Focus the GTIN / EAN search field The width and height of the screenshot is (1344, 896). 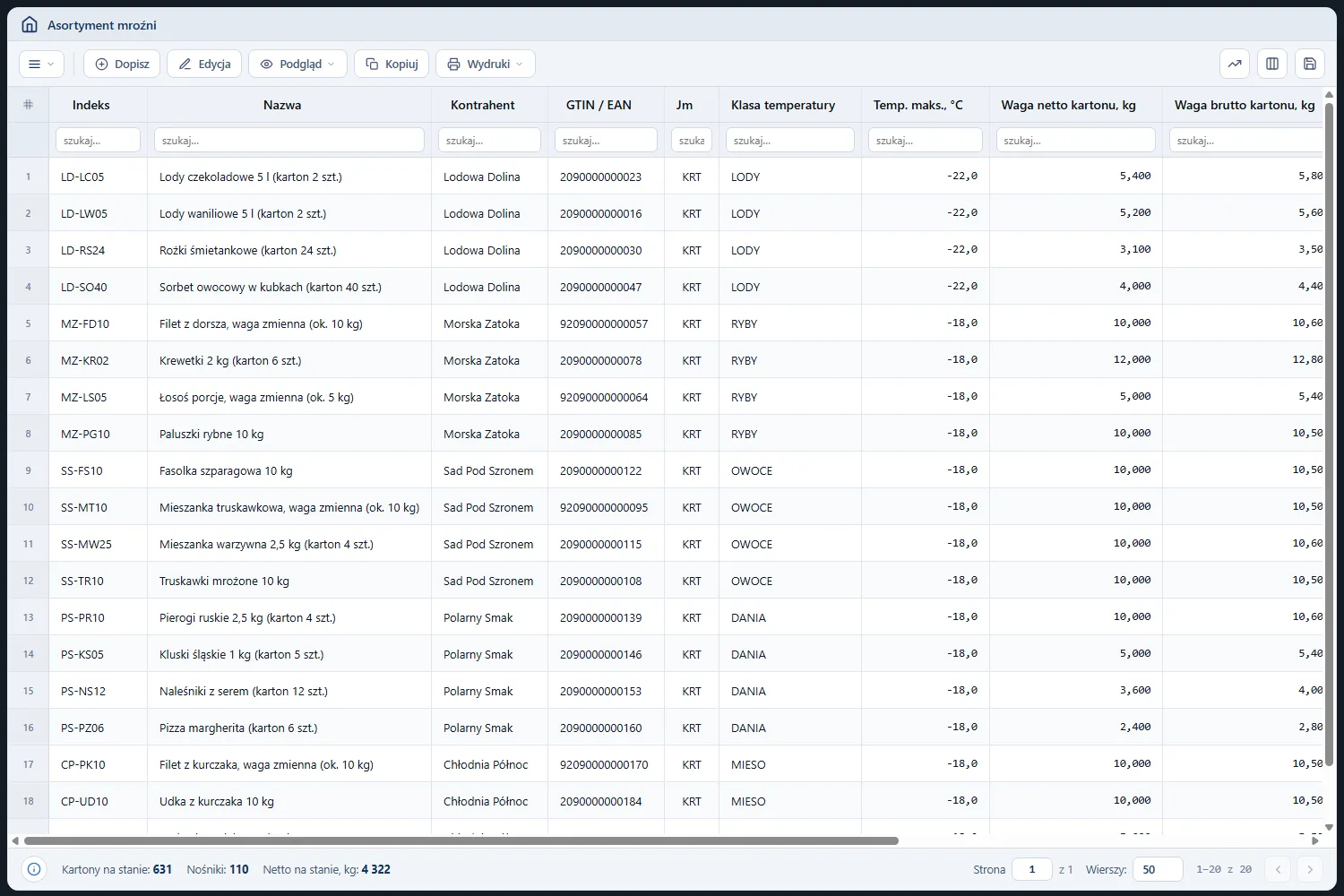[x=606, y=140]
